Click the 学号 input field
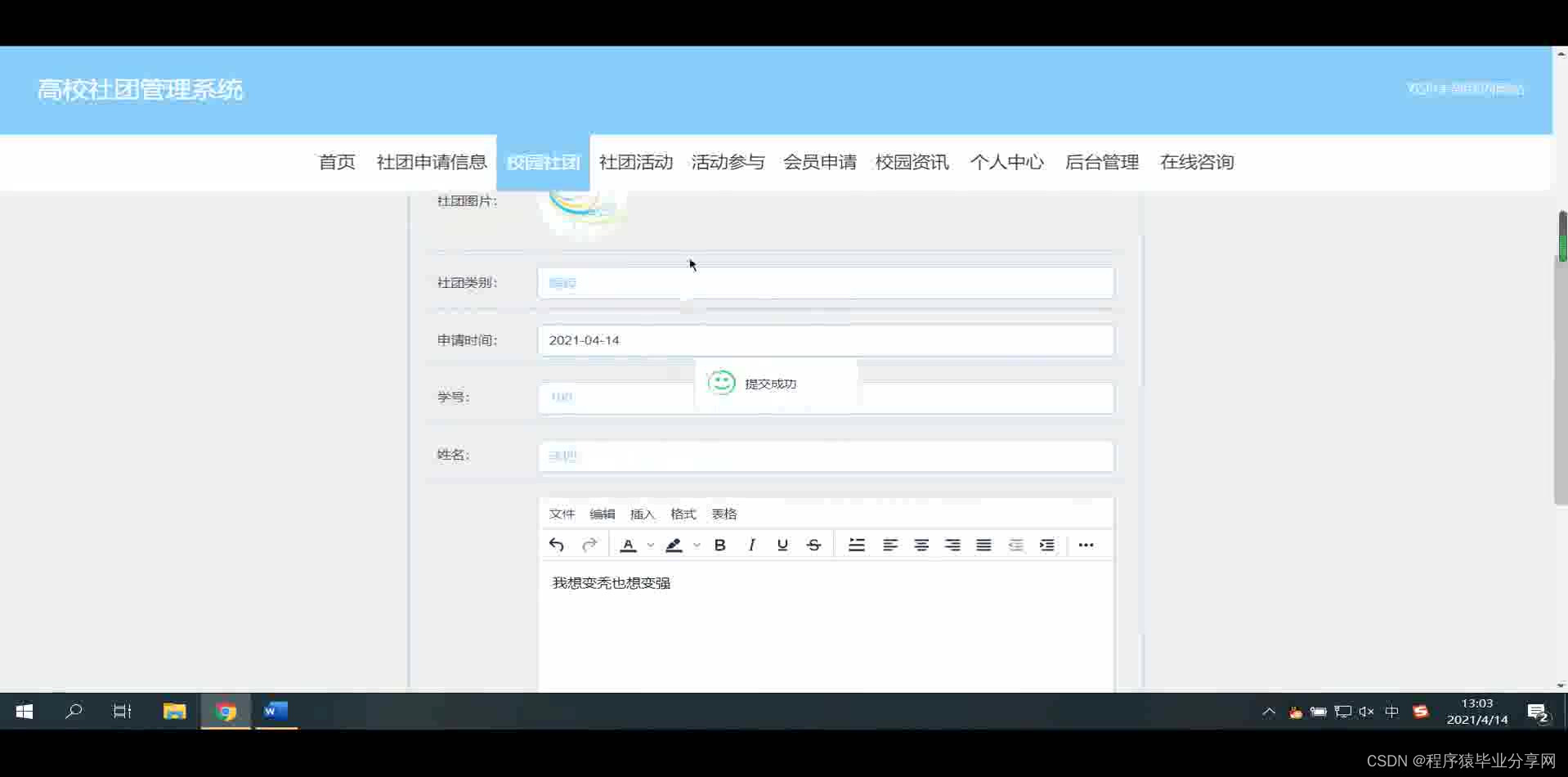1568x777 pixels. pos(826,397)
